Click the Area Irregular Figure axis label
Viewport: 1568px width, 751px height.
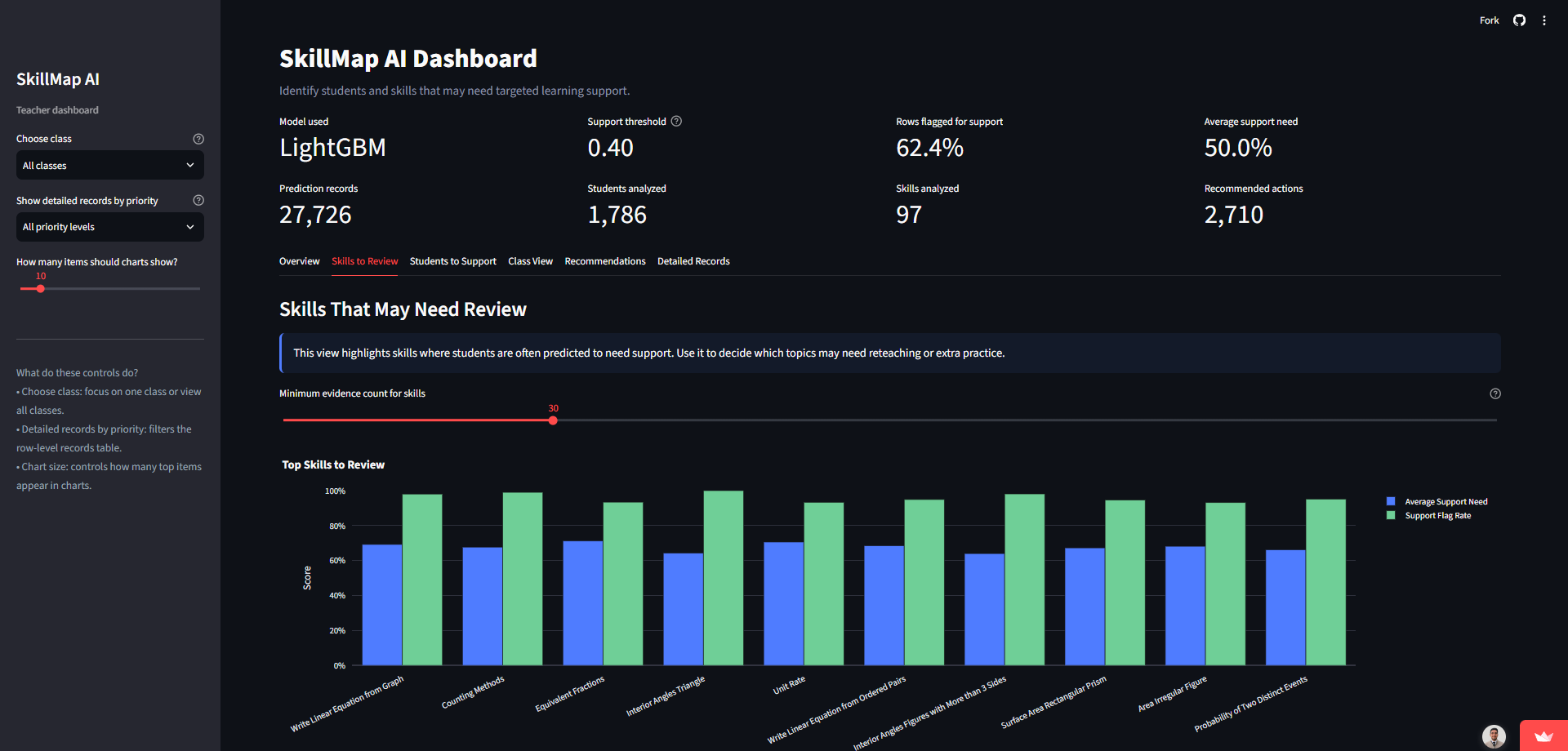[x=1172, y=694]
